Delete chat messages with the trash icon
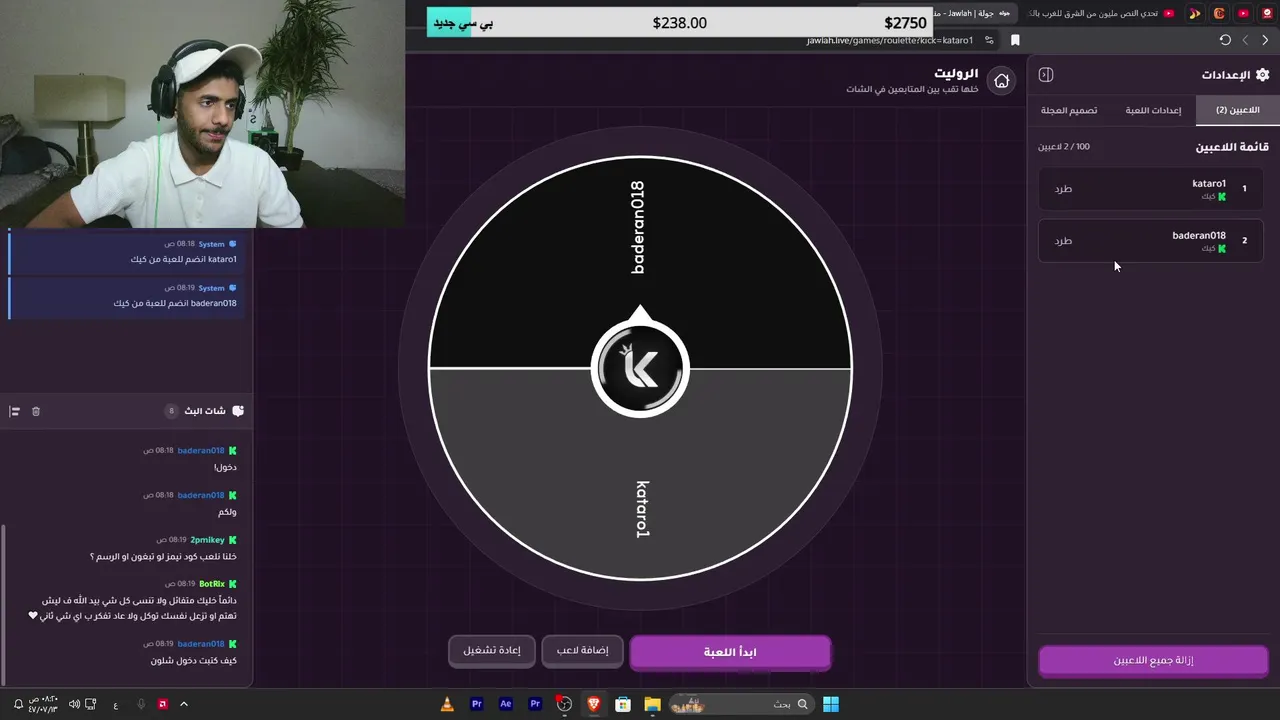This screenshot has height=720, width=1280. click(36, 411)
